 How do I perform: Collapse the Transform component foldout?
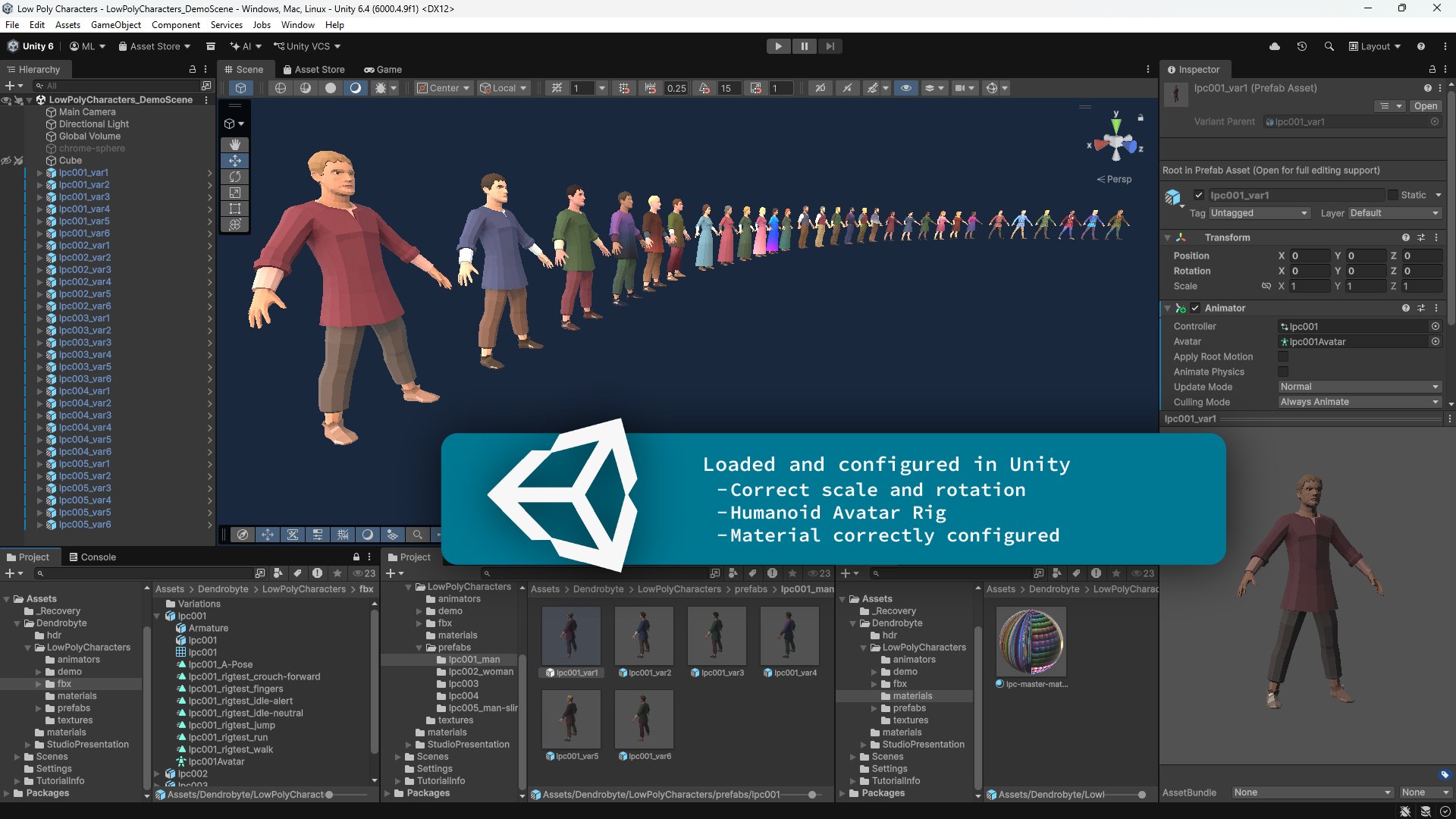[x=1167, y=237]
